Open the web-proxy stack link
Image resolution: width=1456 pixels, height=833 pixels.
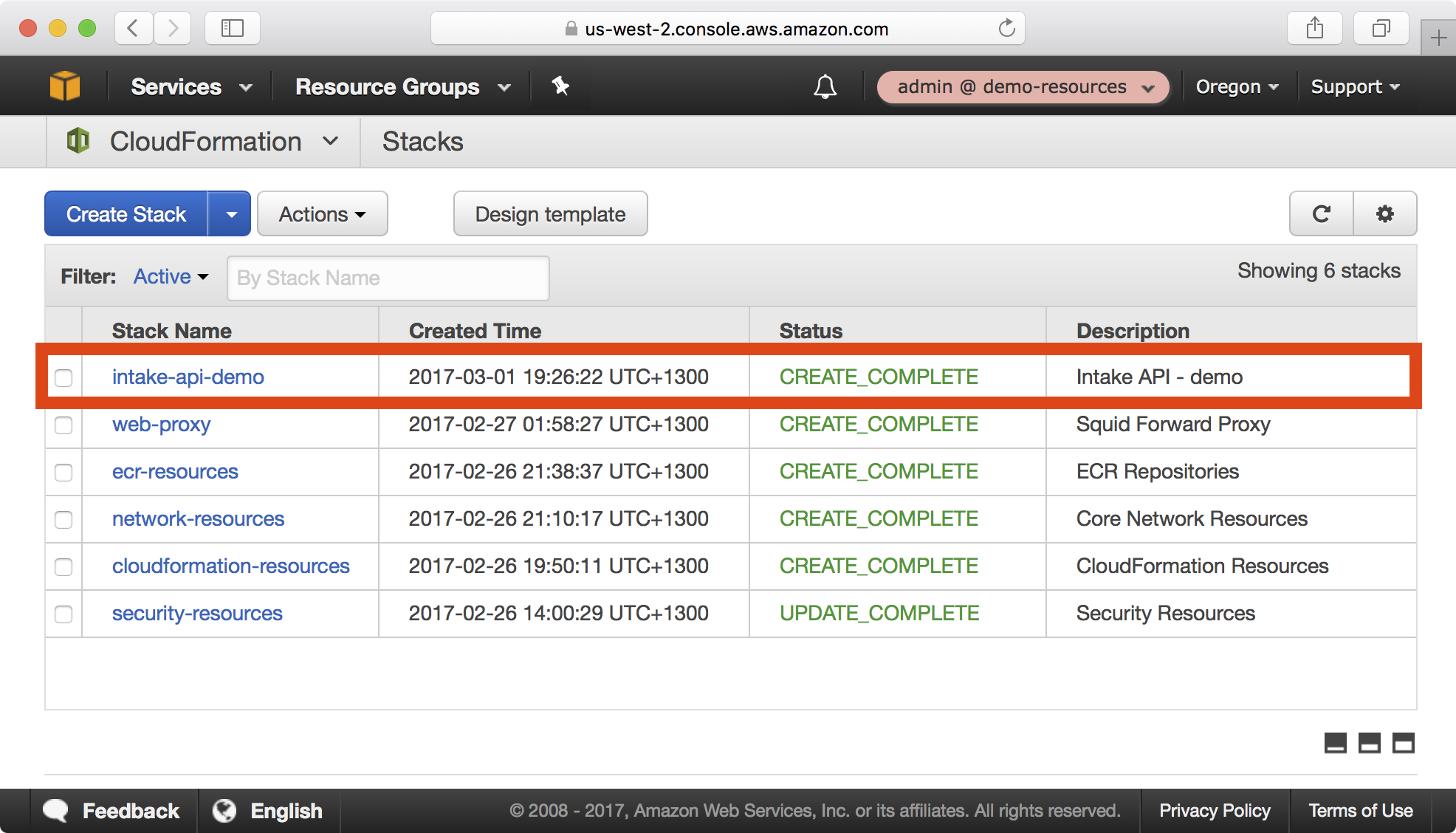pyautogui.click(x=161, y=424)
